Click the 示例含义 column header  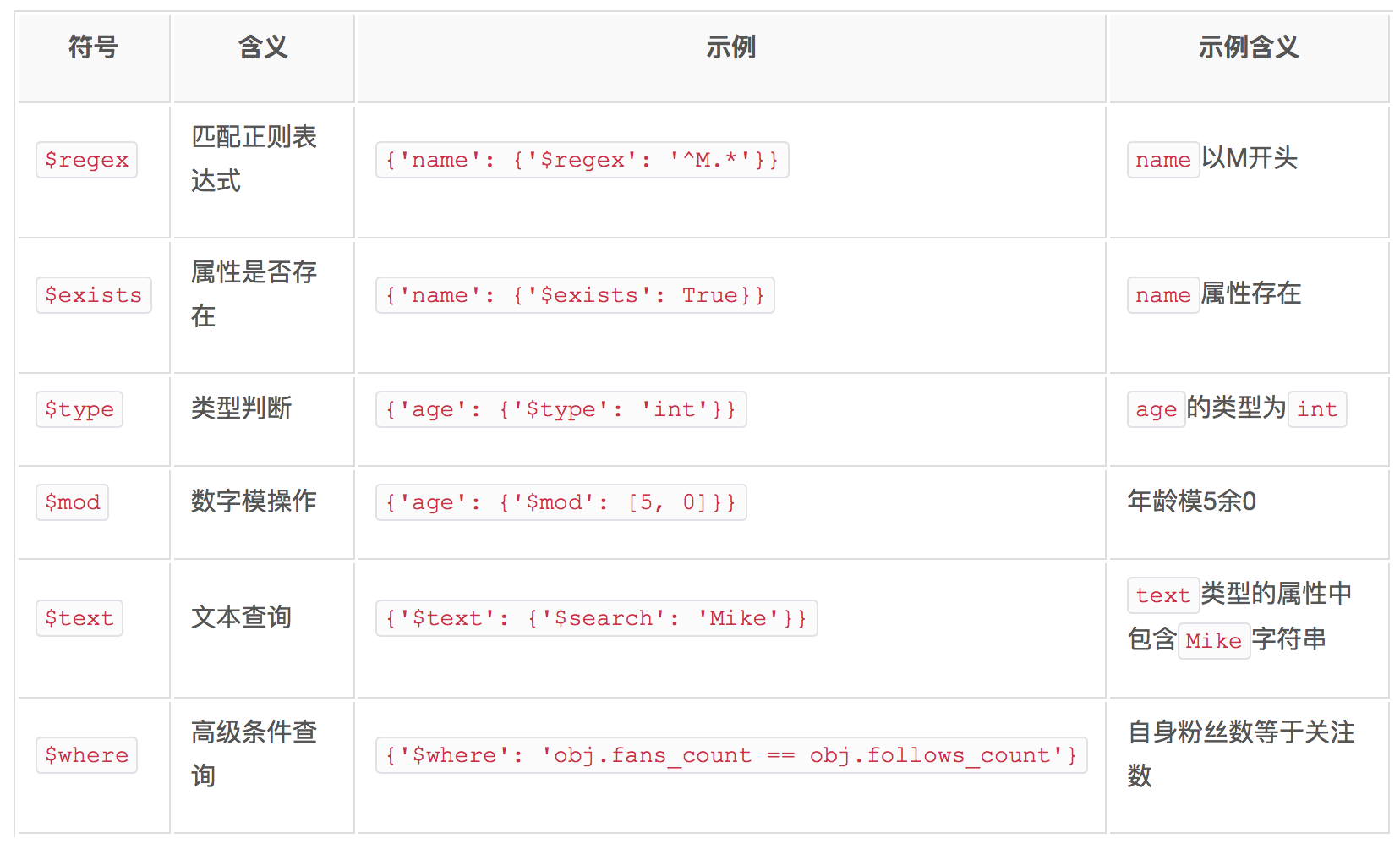(1248, 47)
